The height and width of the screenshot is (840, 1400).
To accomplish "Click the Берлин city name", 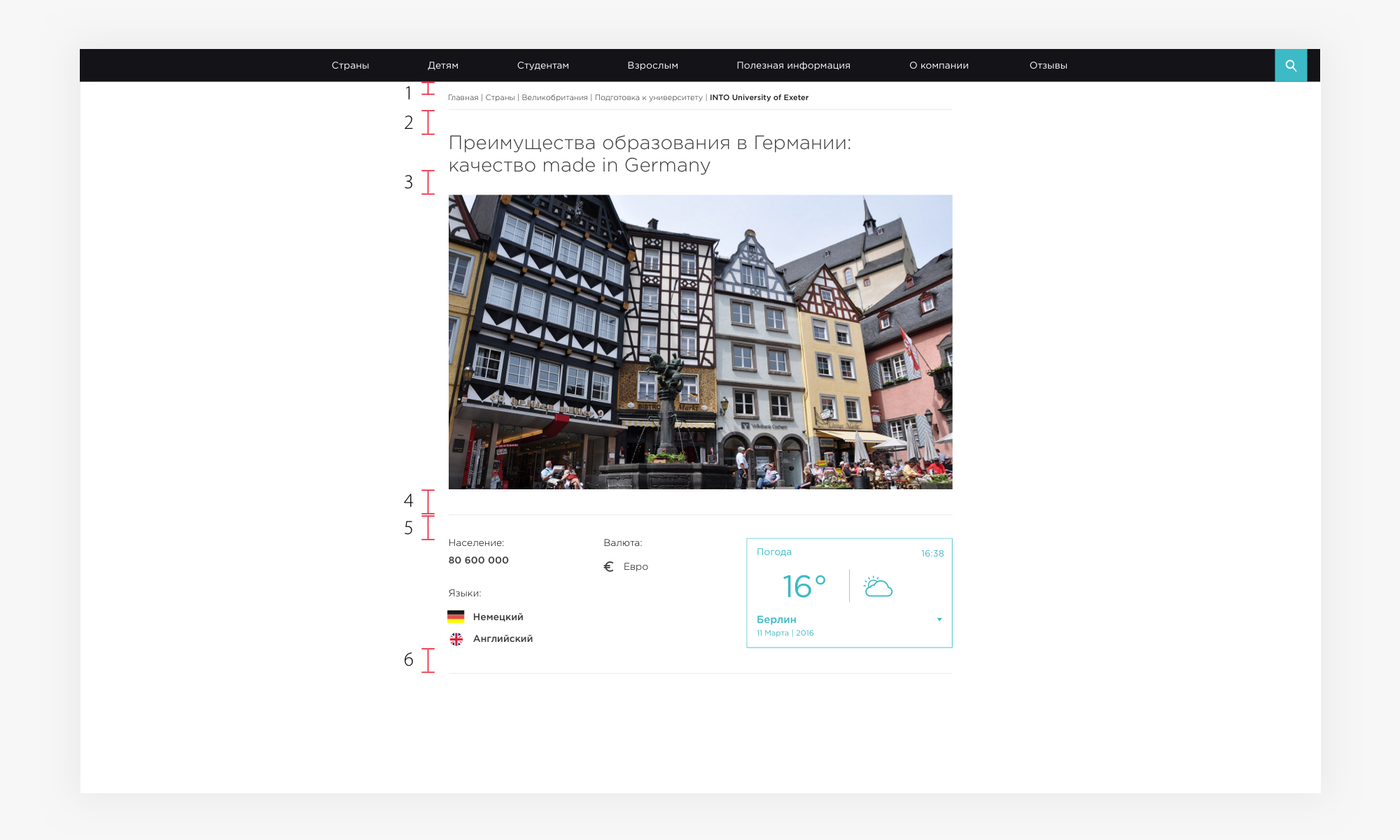I will pyautogui.click(x=776, y=619).
